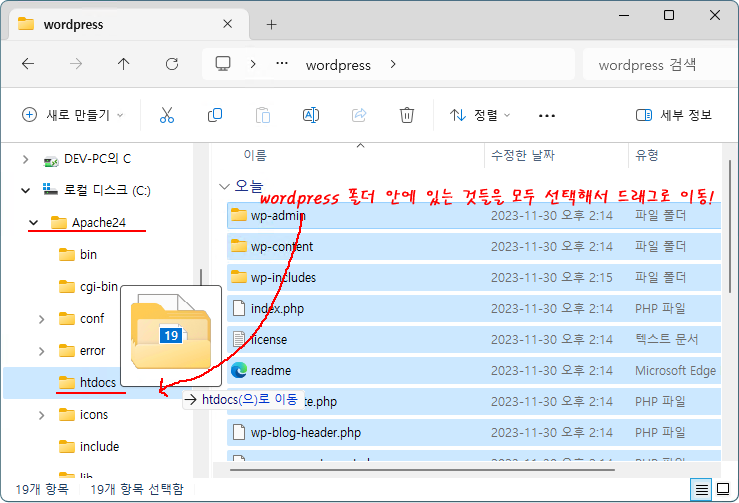Sort by 수정한 날짜 column header
This screenshot has height=503, width=739.
523,155
